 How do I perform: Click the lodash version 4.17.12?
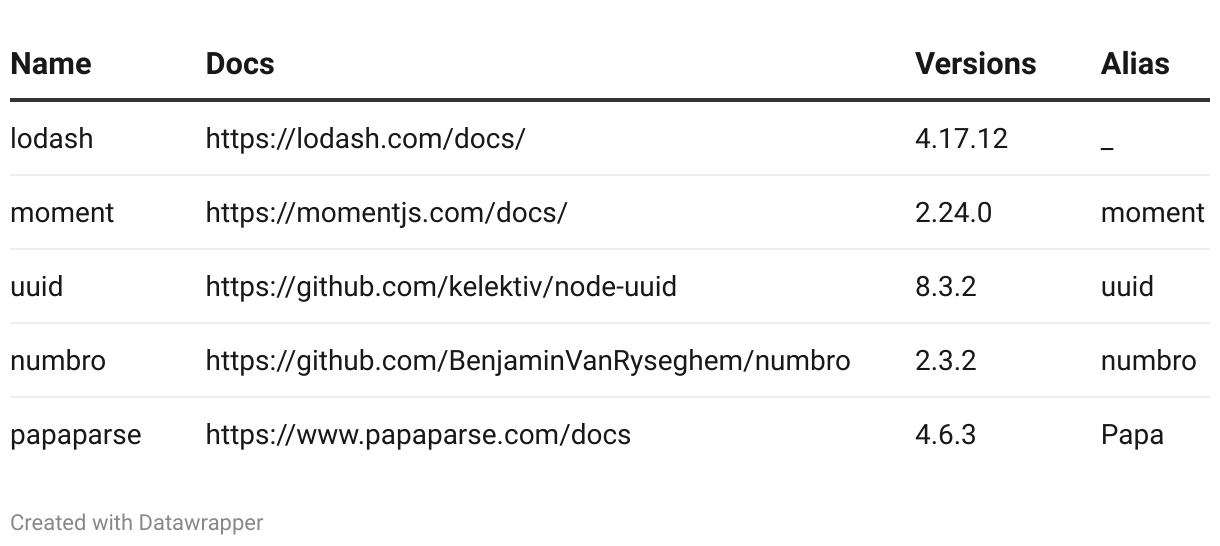961,138
